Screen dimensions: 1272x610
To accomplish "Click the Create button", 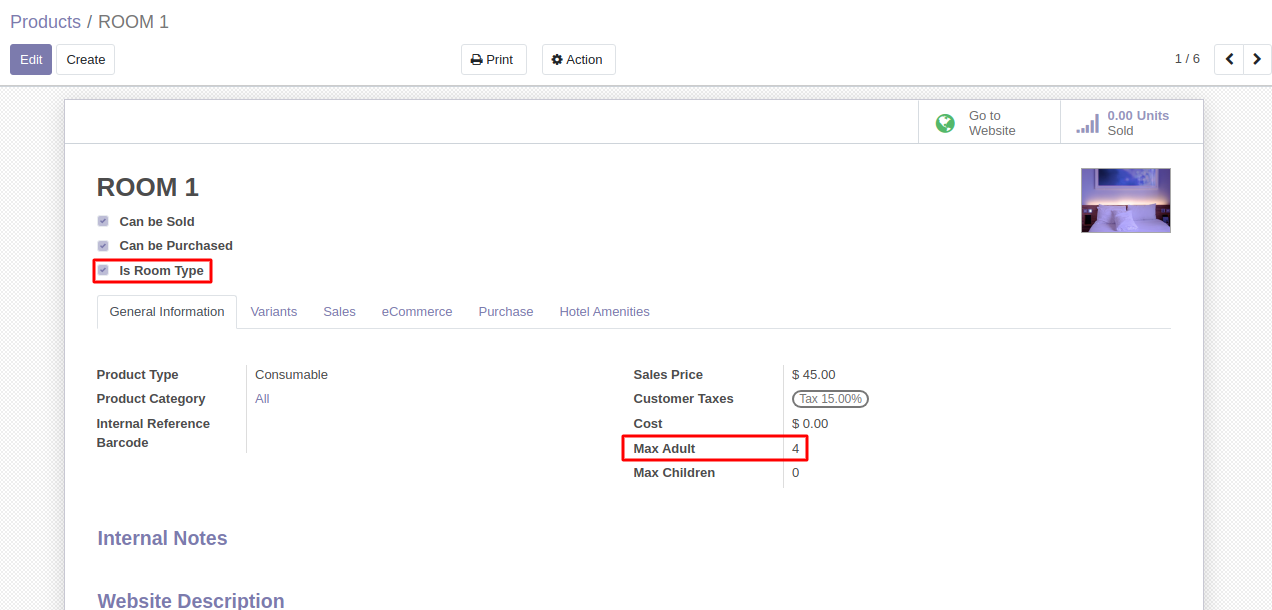I will coord(85,59).
